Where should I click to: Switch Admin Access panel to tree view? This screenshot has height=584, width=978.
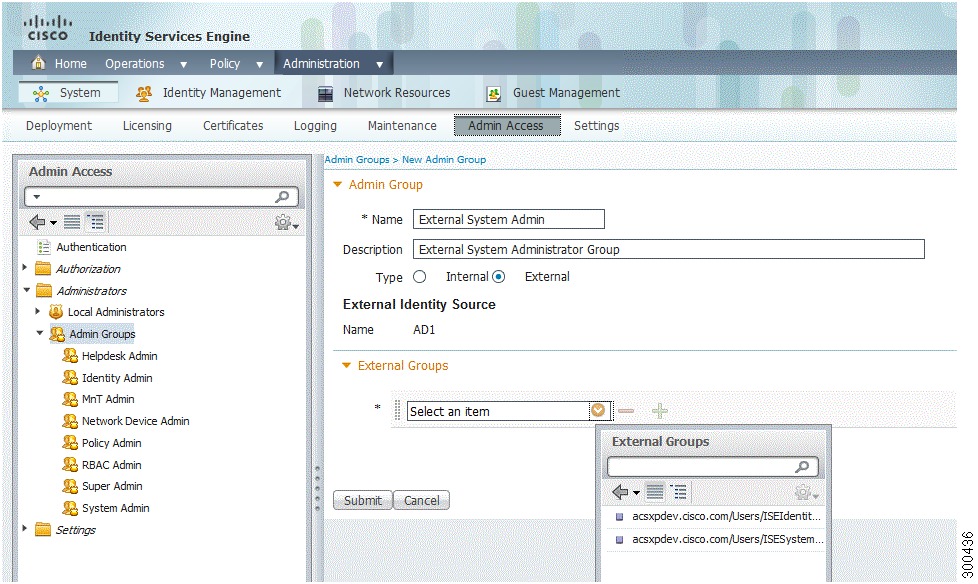click(x=95, y=221)
